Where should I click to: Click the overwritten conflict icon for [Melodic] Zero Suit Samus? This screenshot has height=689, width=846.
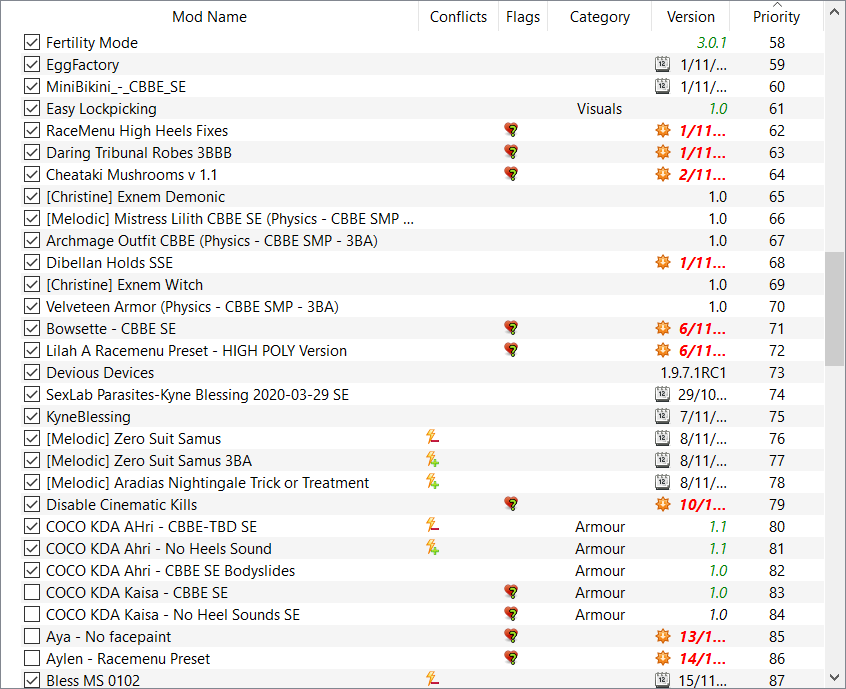(x=432, y=437)
